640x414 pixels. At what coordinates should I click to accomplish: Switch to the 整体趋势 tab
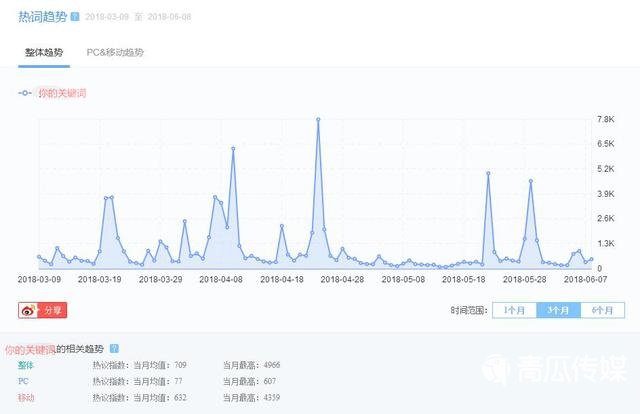(43, 51)
